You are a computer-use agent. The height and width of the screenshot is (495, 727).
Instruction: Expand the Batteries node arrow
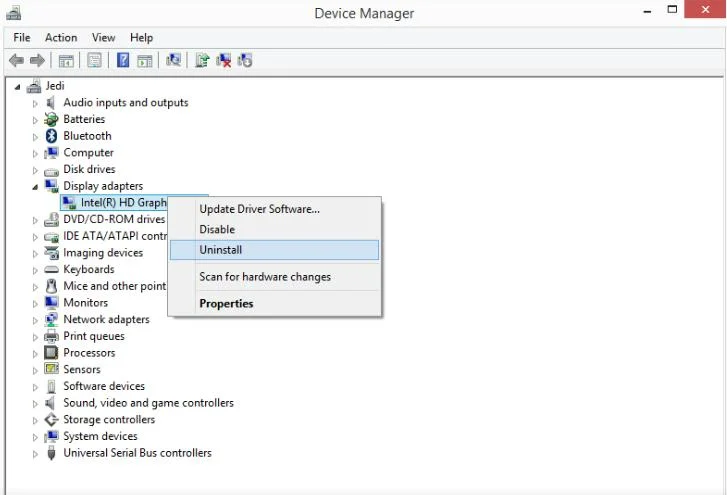tap(35, 120)
